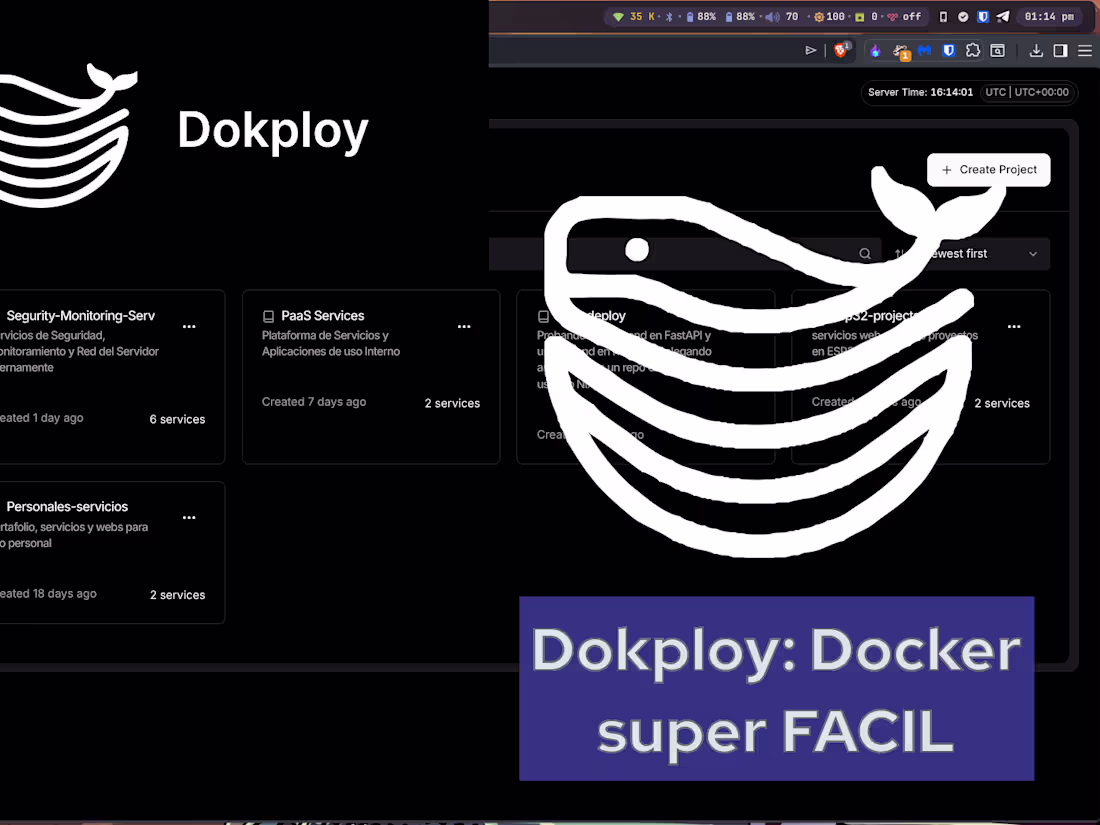Click the UTC timezone selector
The image size is (1100, 825).
(1027, 92)
